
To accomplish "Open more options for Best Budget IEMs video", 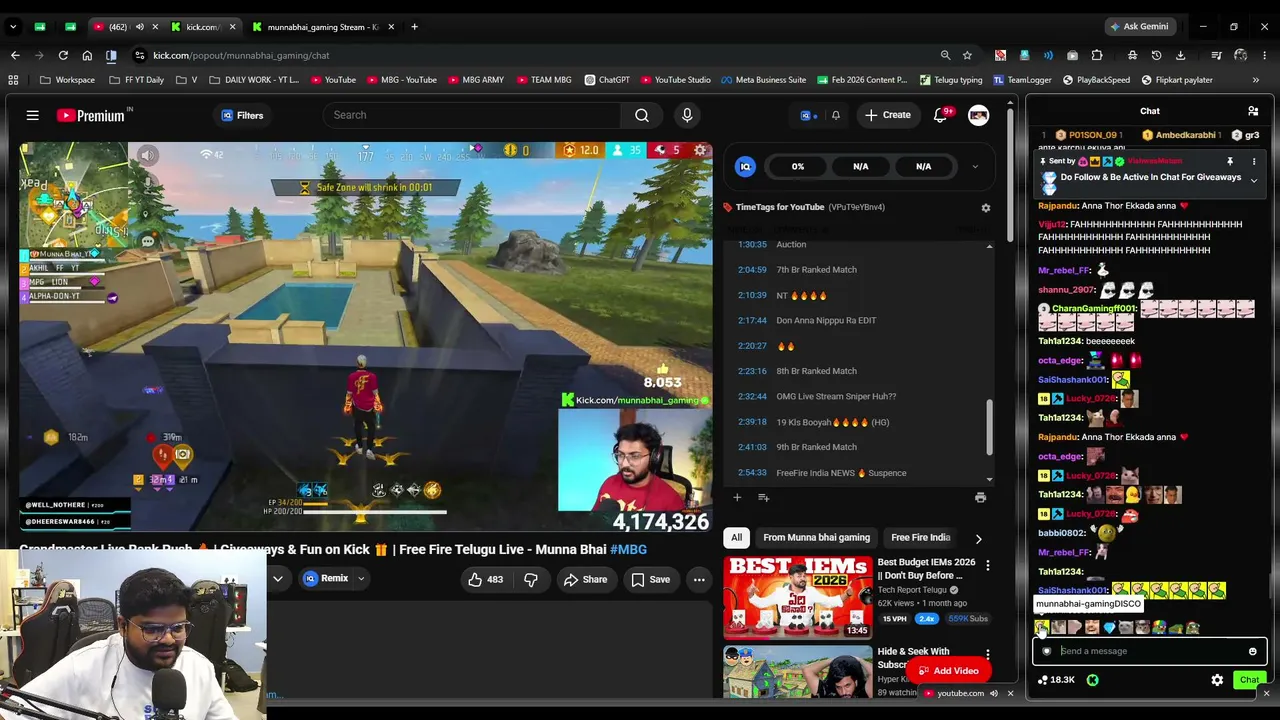I will tap(987, 565).
